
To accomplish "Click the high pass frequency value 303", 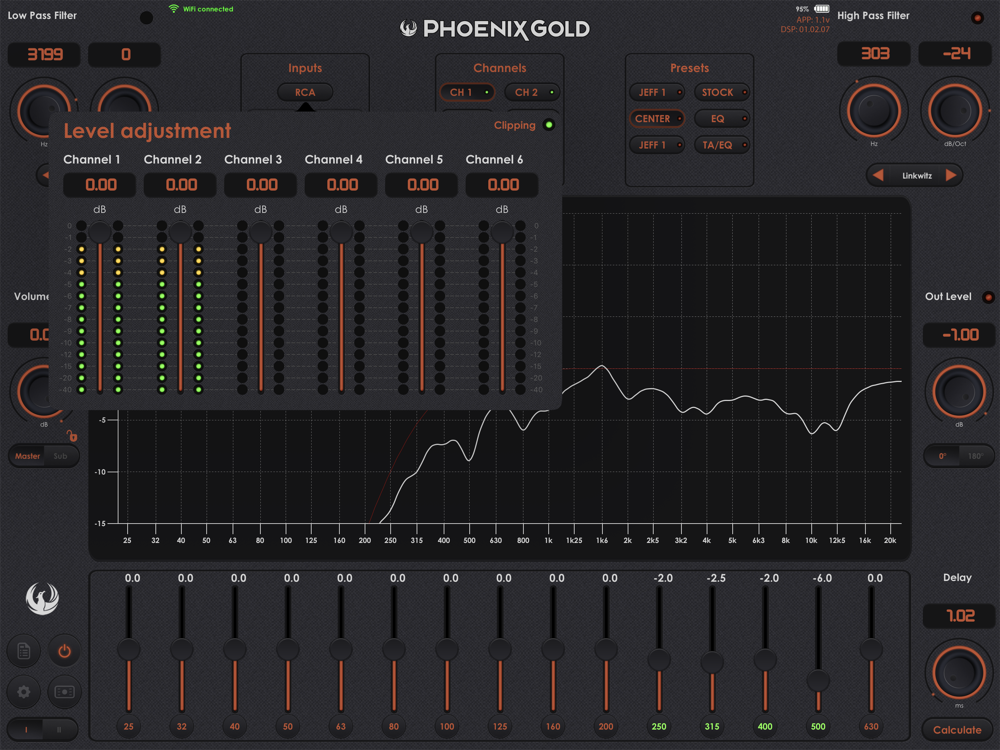I will click(x=874, y=54).
